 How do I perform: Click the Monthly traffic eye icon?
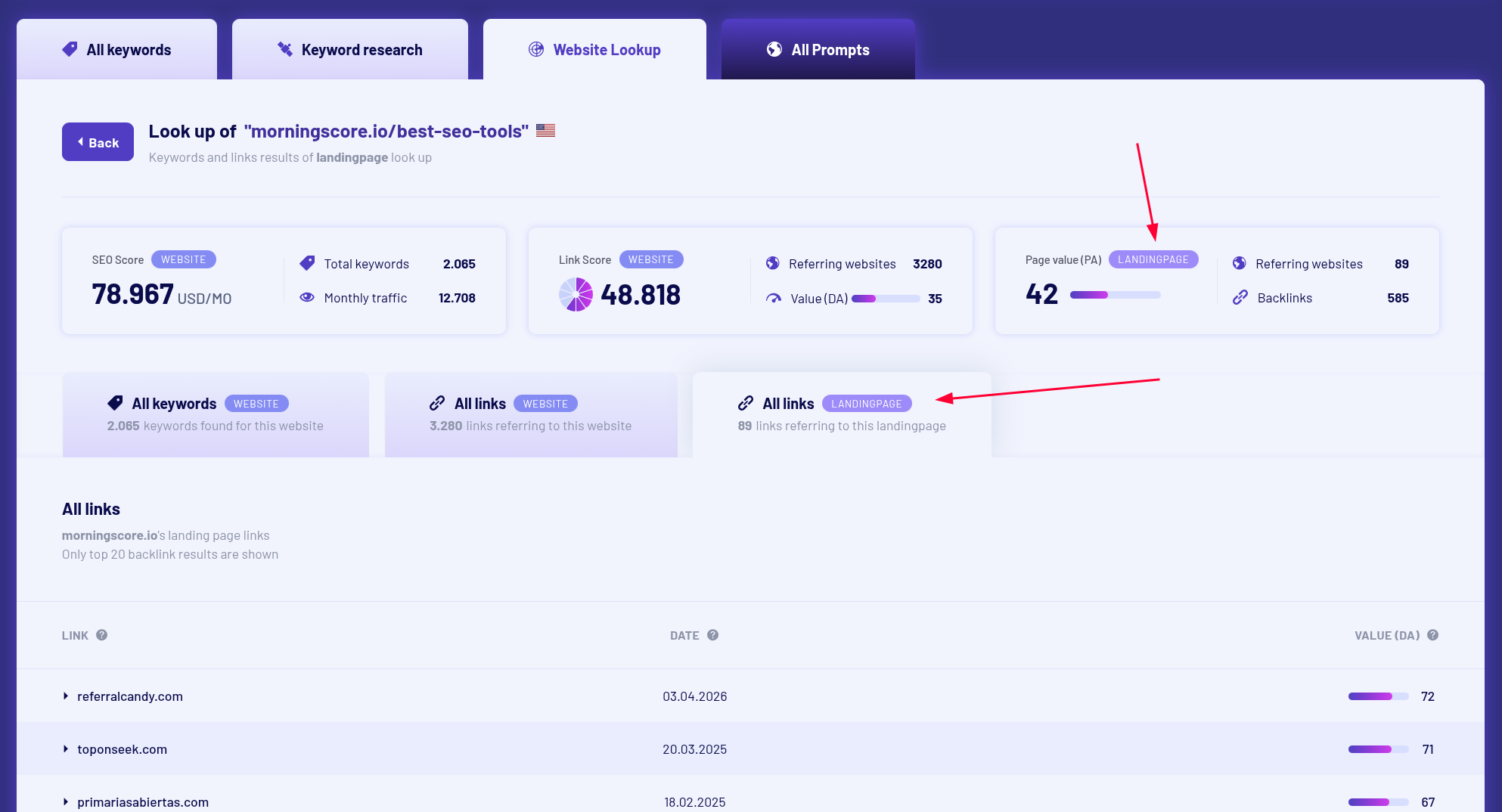pyautogui.click(x=307, y=297)
